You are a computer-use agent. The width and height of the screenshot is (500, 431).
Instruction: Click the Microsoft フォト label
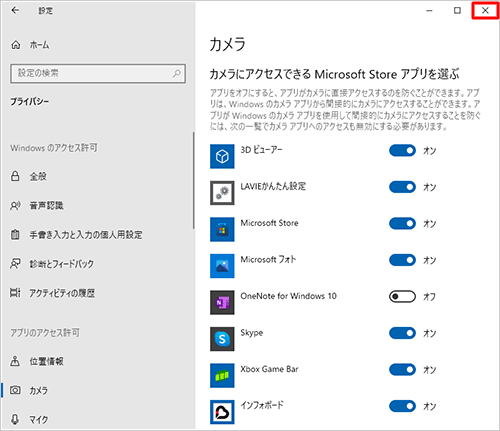(268, 259)
